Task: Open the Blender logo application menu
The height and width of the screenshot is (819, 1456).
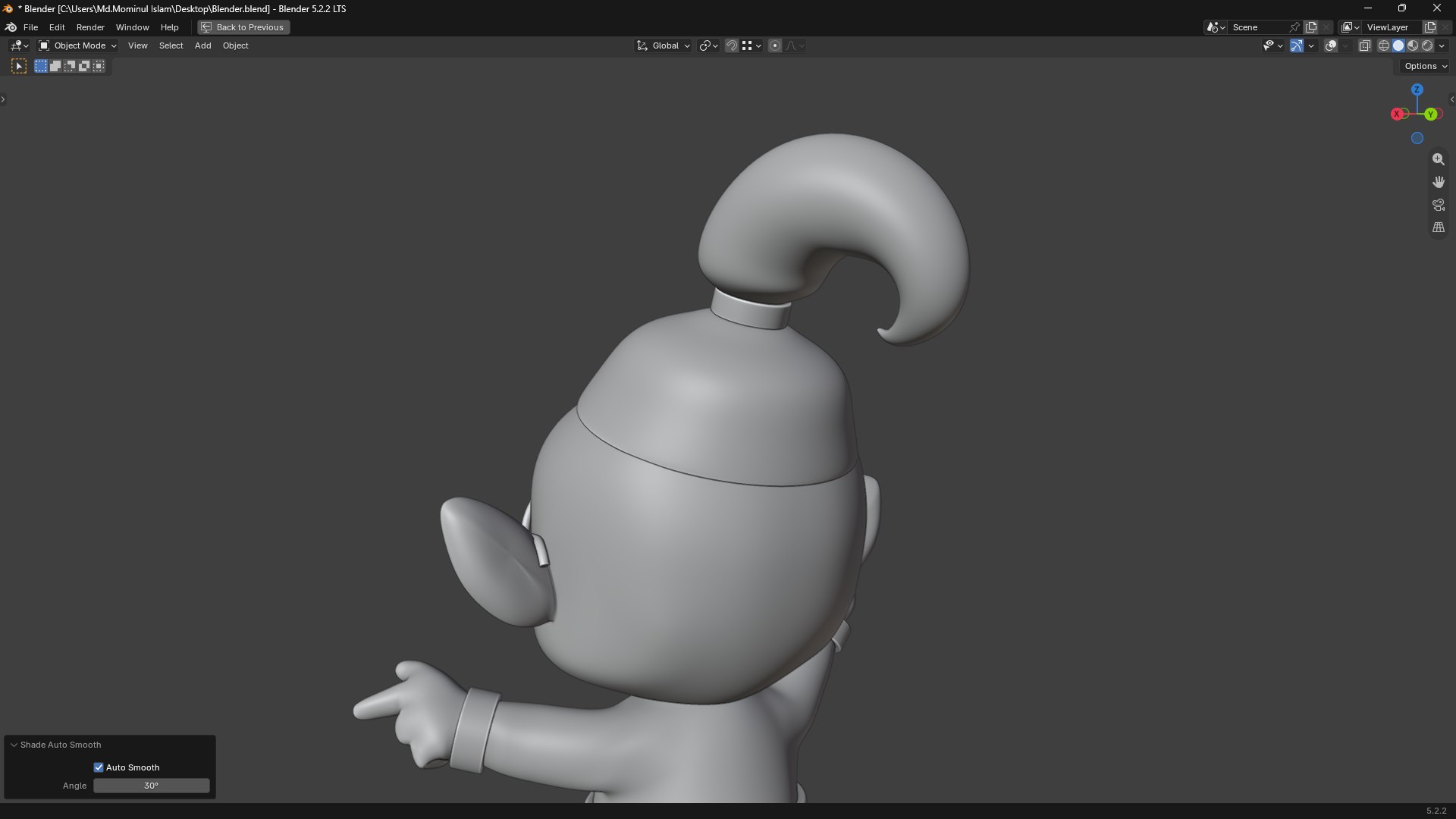Action: [x=11, y=27]
